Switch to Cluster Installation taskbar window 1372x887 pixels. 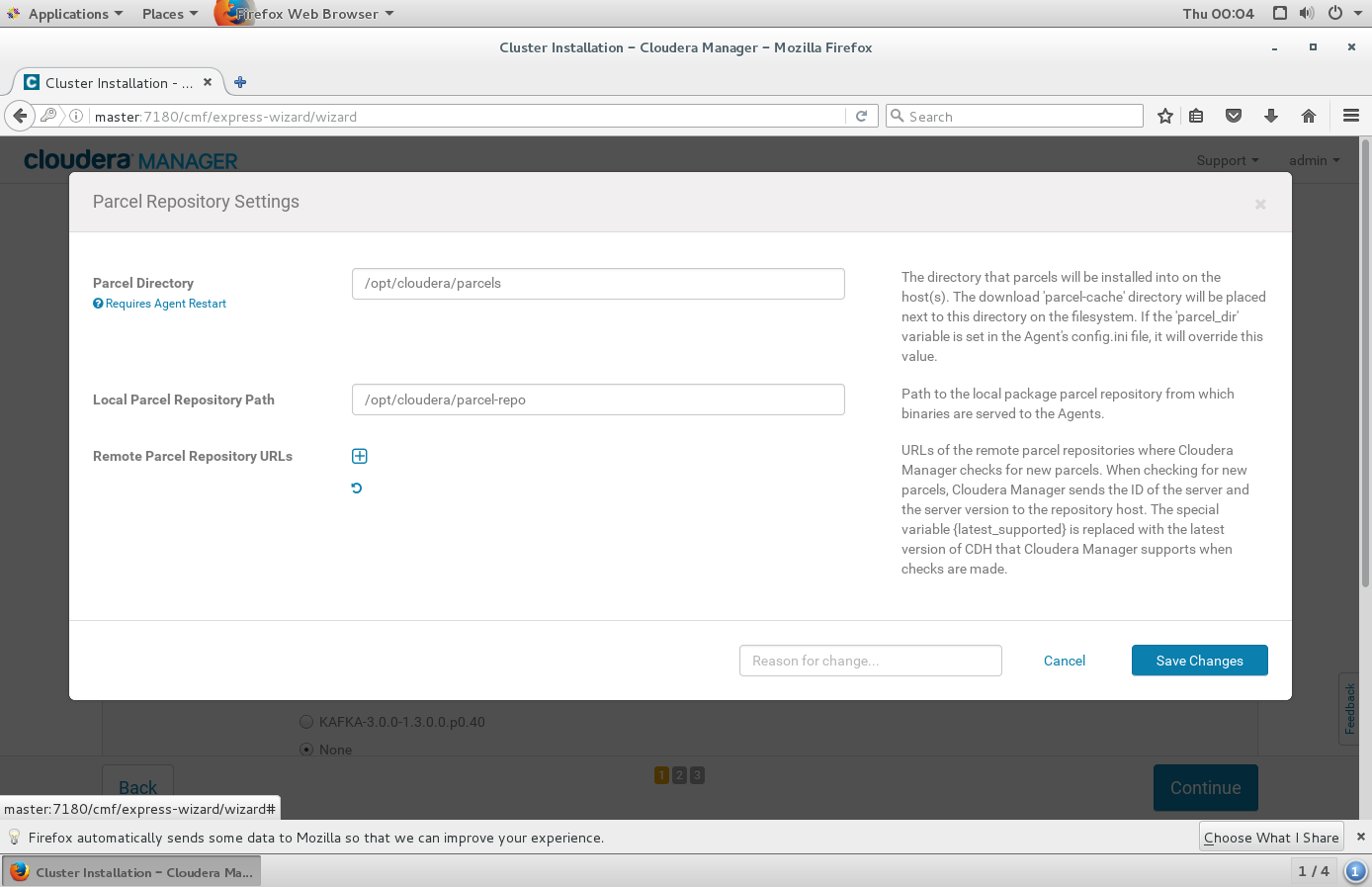(132, 872)
